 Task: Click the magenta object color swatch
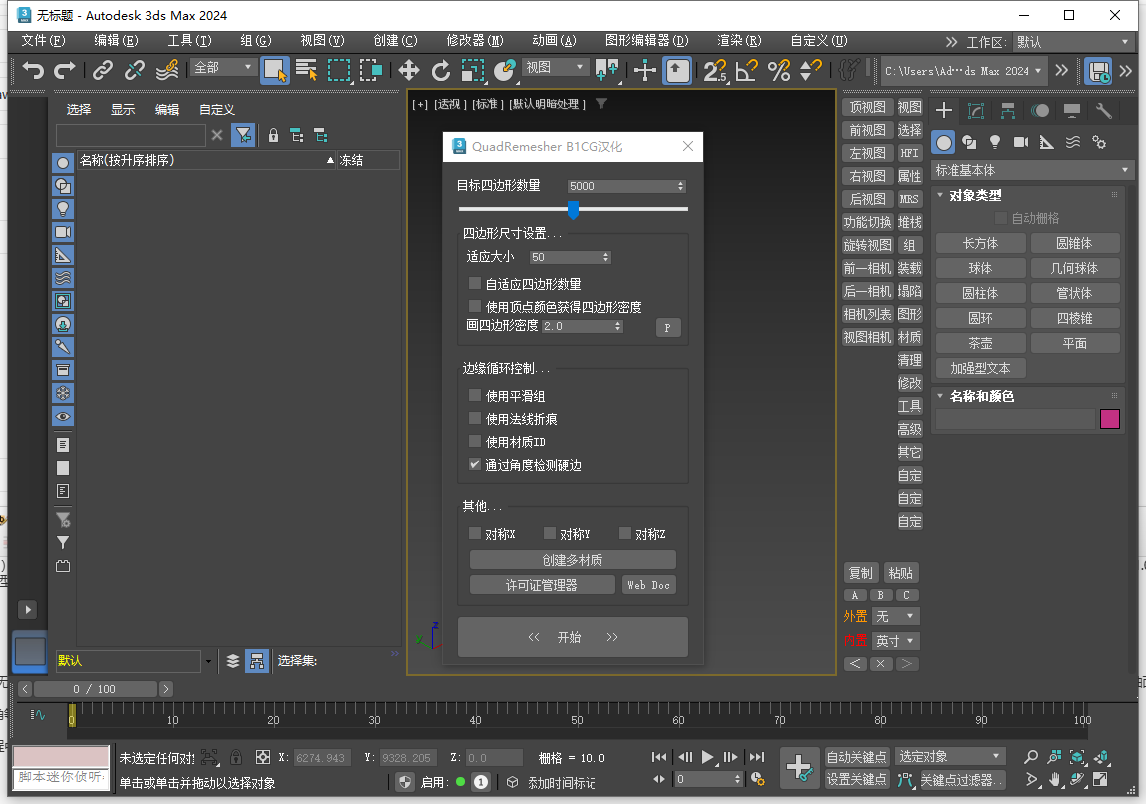tap(1109, 419)
